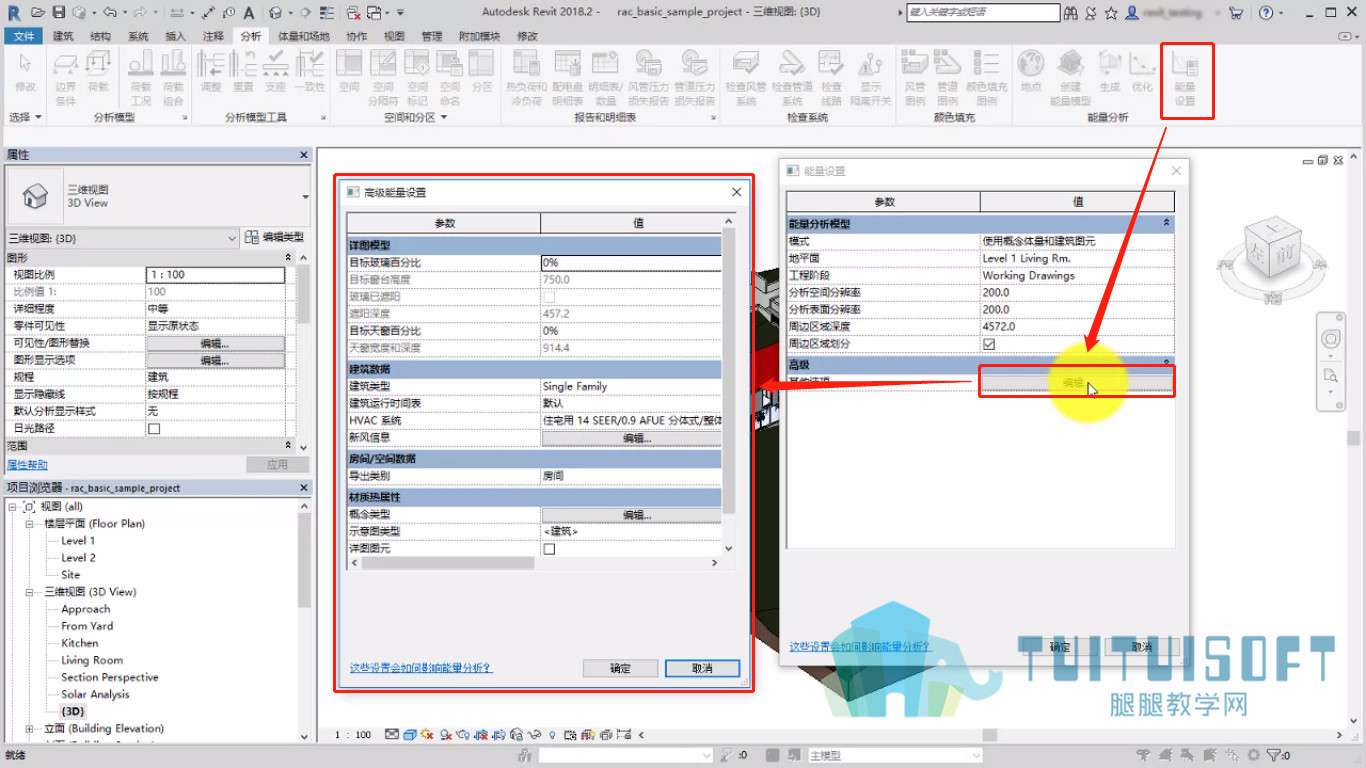1366x768 pixels.
Task: Open the 文件 (File) tab
Action: (24, 36)
